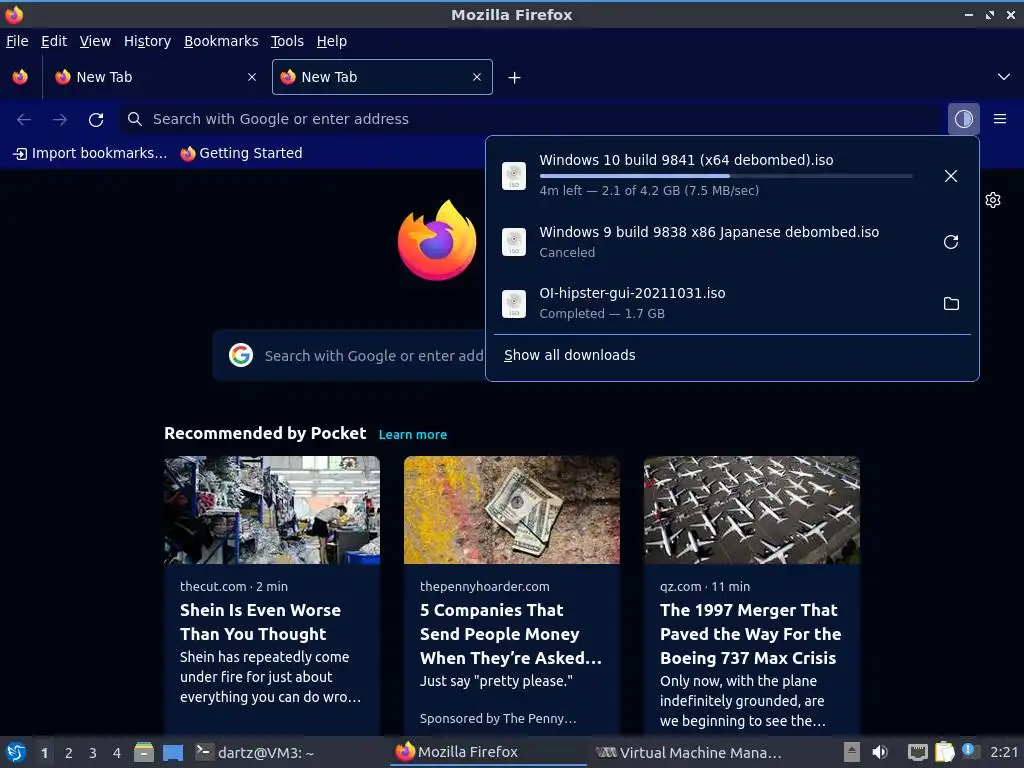
Task: Click the dollar bills article thumbnail
Action: [511, 509]
